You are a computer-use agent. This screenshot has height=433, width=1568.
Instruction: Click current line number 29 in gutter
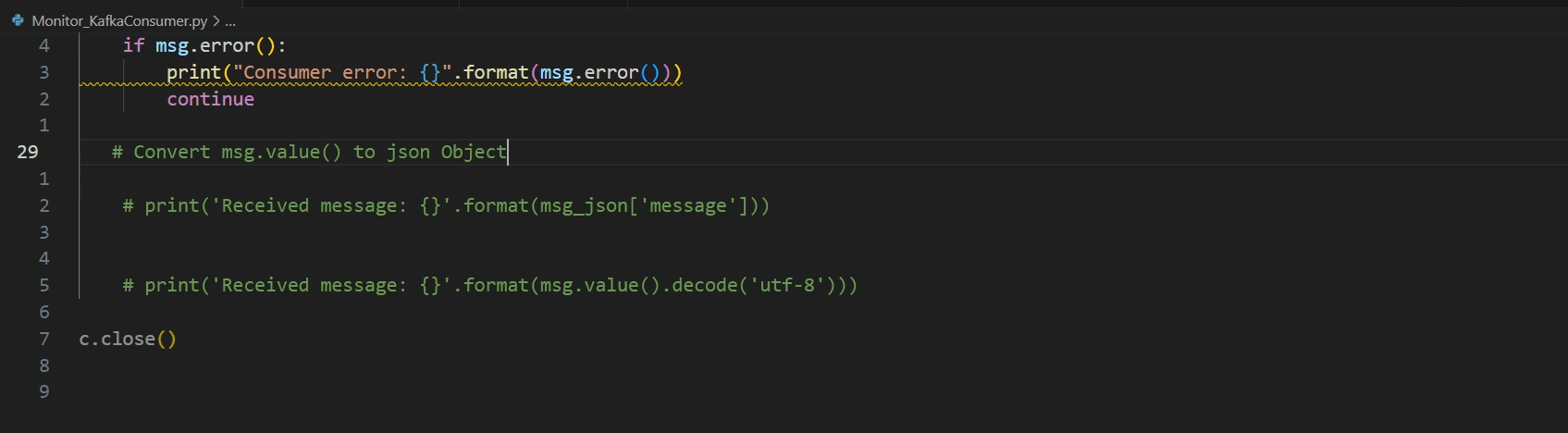[28, 152]
